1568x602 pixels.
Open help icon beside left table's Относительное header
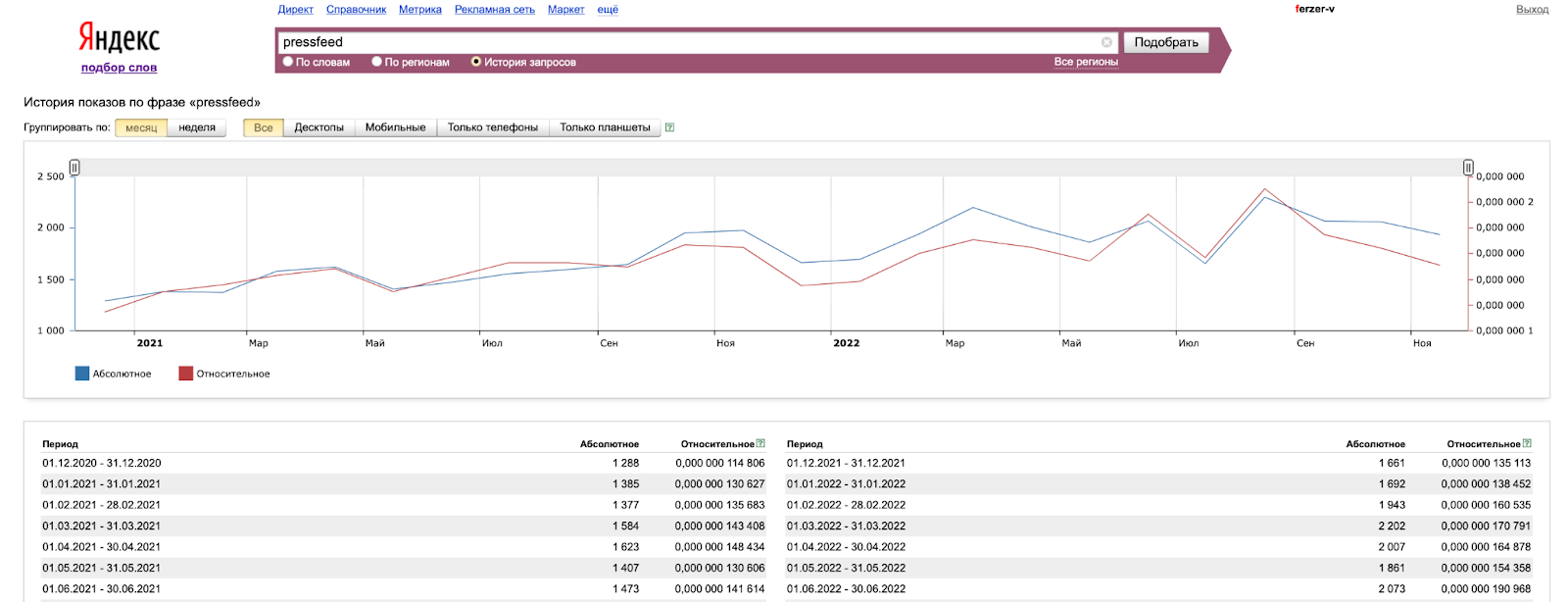tap(760, 443)
